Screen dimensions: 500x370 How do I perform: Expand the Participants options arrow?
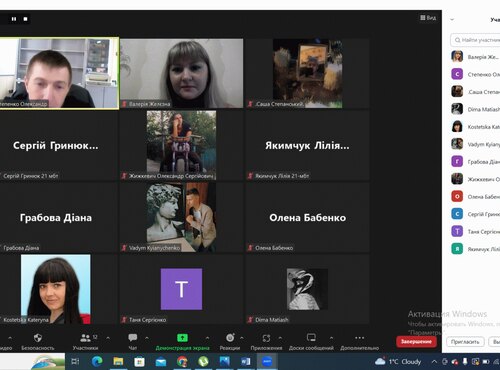pos(108,338)
